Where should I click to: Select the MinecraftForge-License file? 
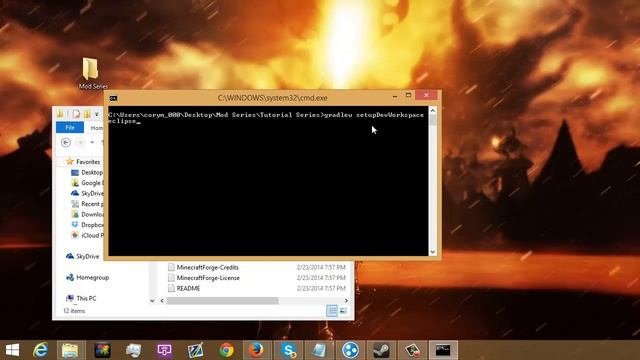[x=208, y=278]
